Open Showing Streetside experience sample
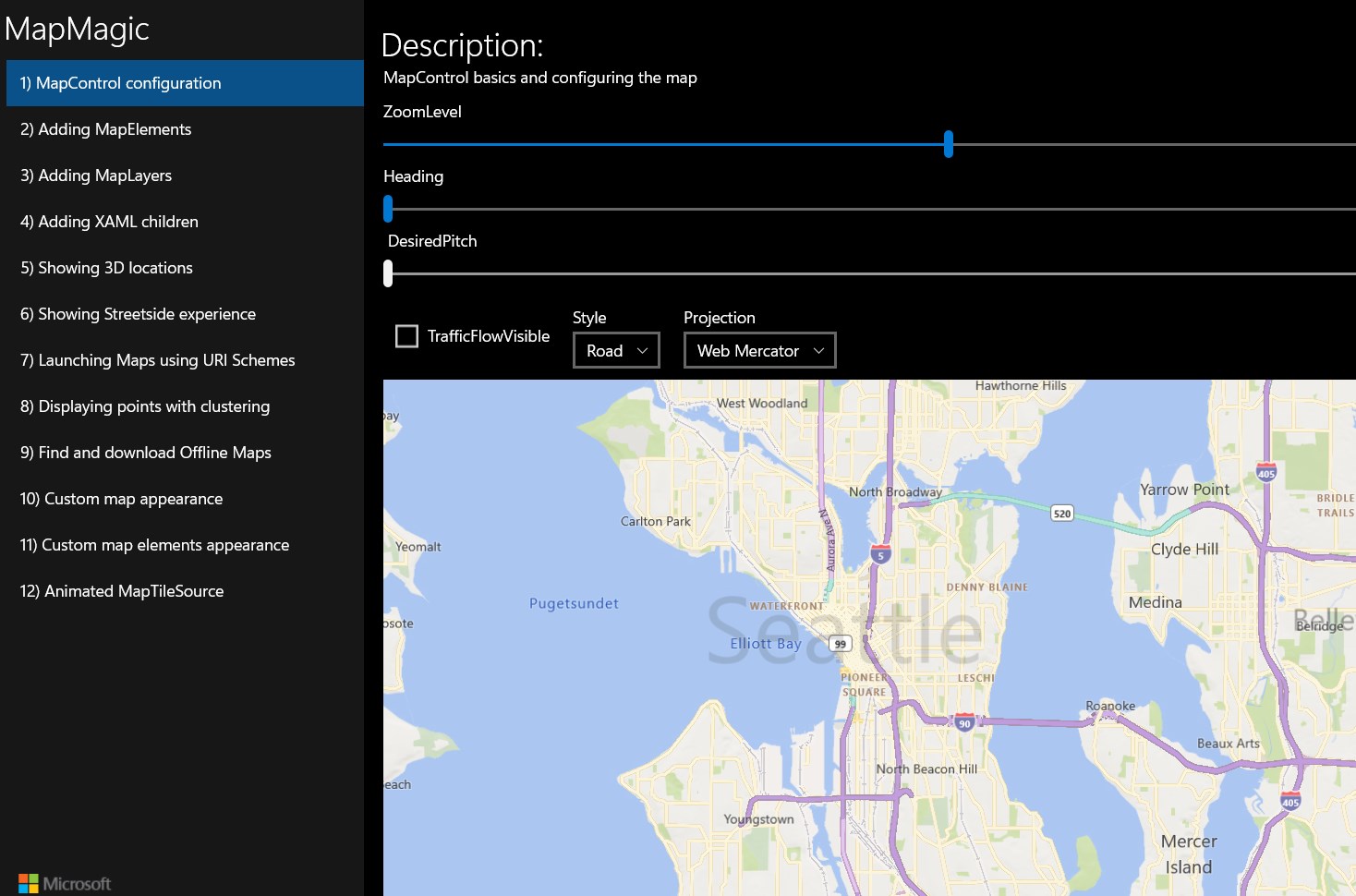 point(138,314)
